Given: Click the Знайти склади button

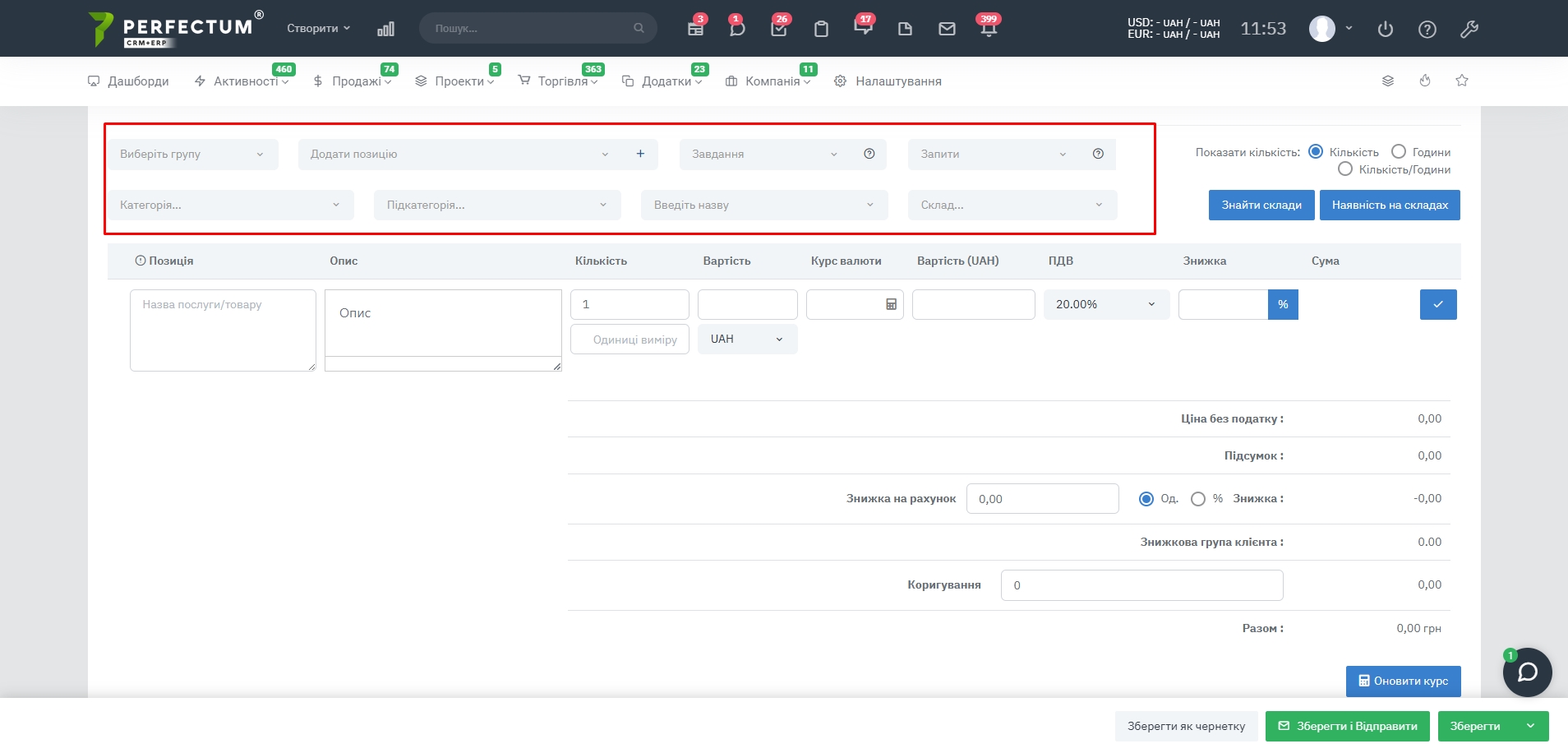Looking at the screenshot, I should tap(1261, 205).
